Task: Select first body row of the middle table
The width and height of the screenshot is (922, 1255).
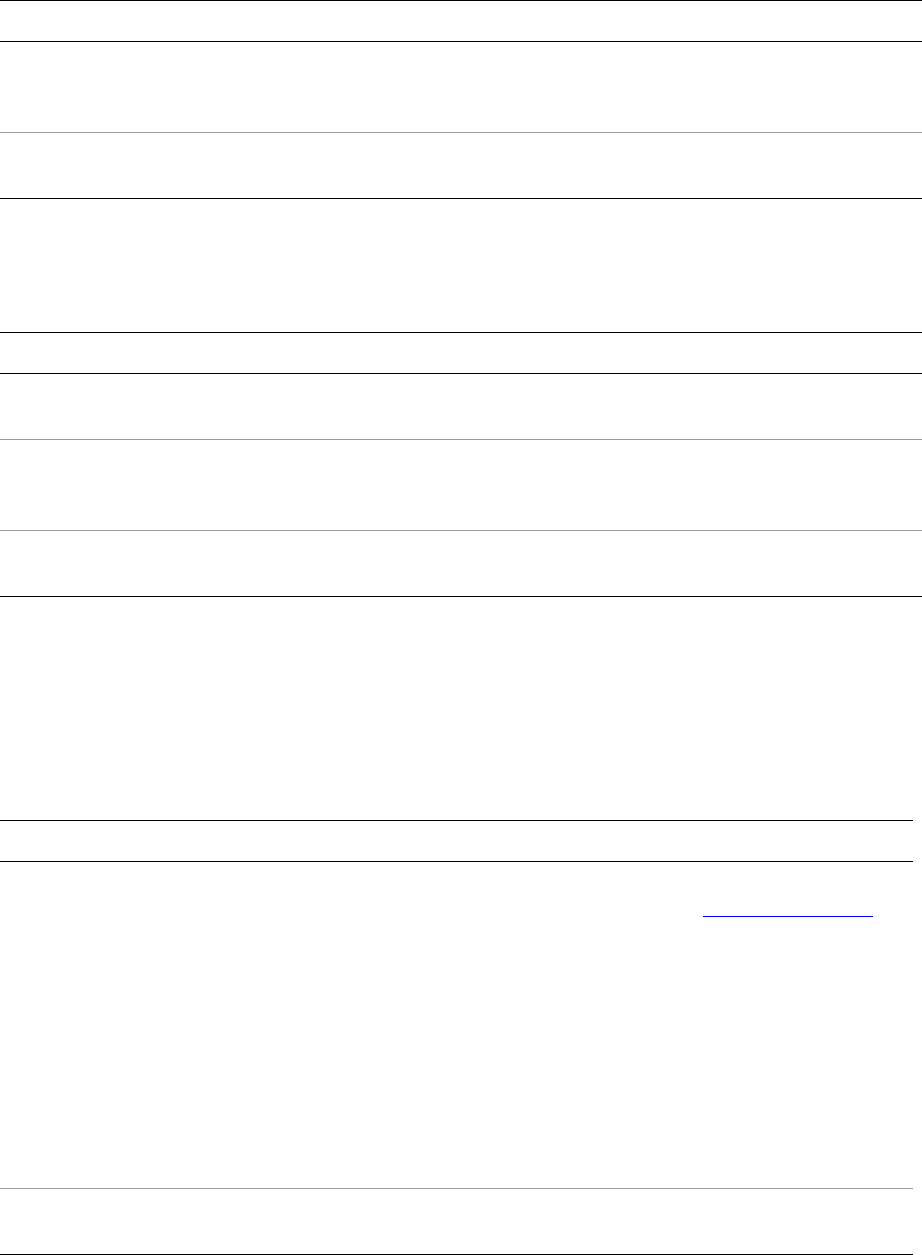Action: pos(460,406)
